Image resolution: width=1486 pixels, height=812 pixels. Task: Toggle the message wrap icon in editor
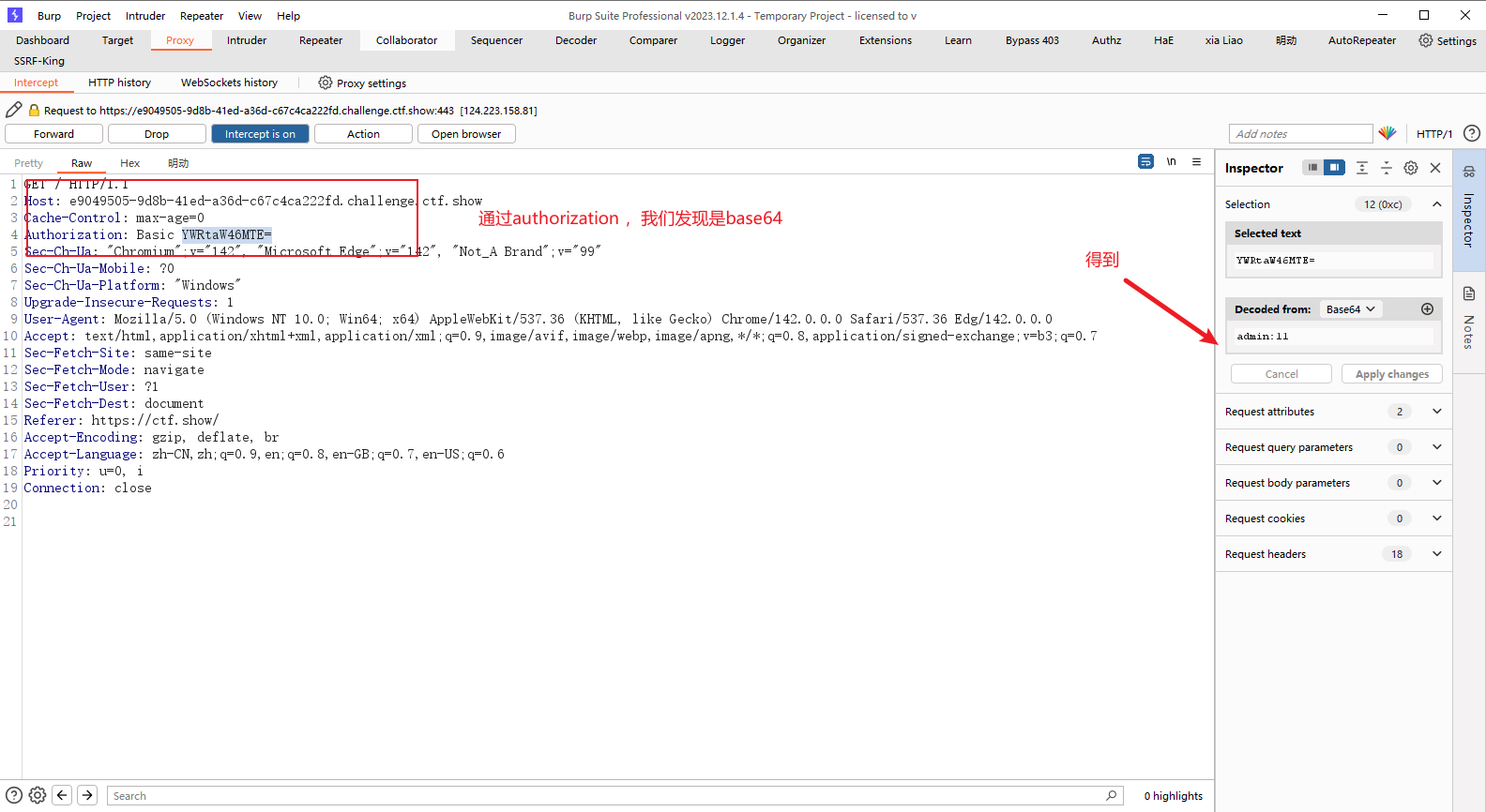click(1145, 161)
